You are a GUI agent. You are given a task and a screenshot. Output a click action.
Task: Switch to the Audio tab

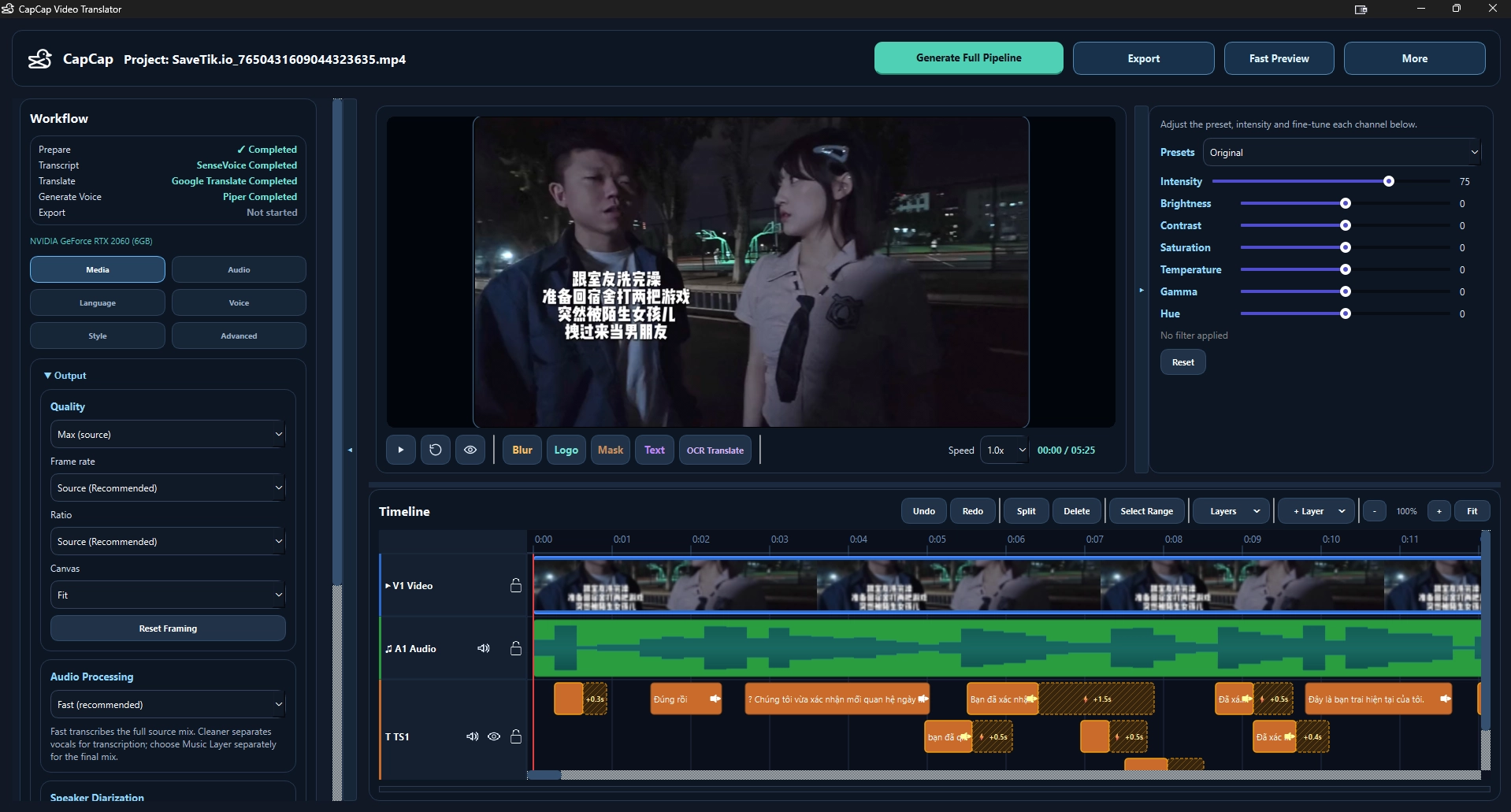click(239, 269)
